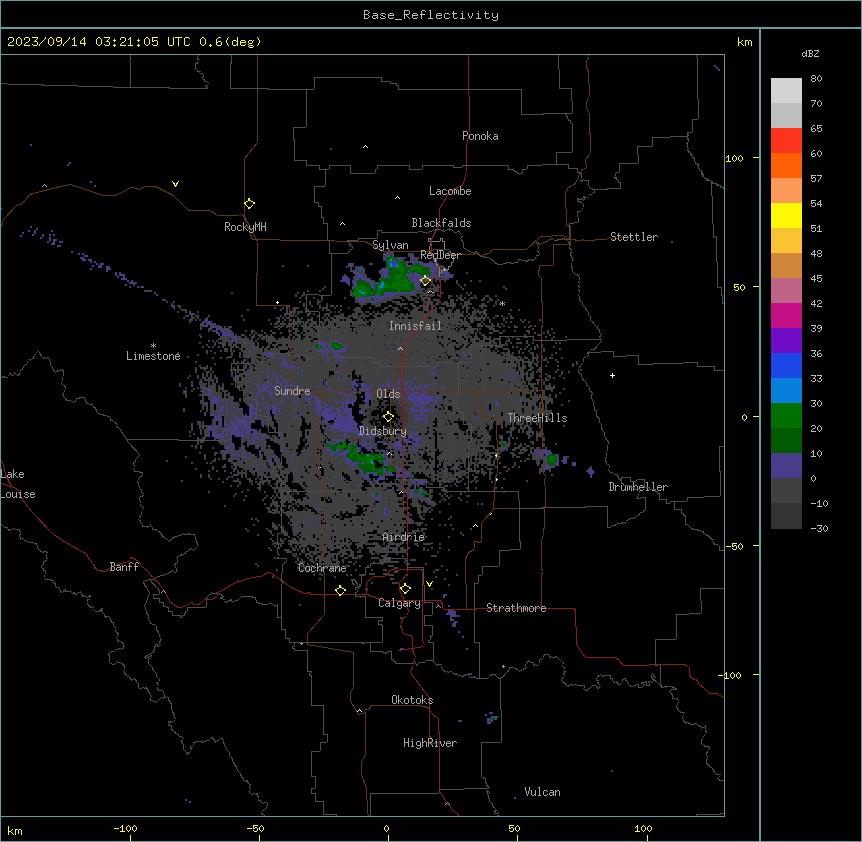Select the magenta 42 dBZ legend swatch
The width and height of the screenshot is (862, 842).
pos(786,315)
